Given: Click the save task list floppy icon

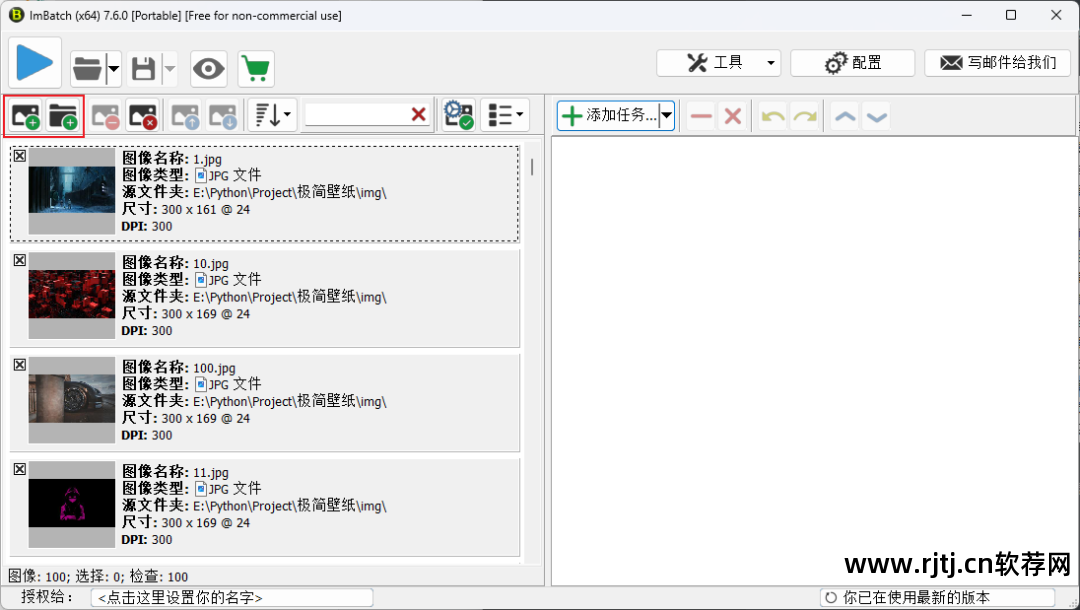Looking at the screenshot, I should (x=143, y=69).
